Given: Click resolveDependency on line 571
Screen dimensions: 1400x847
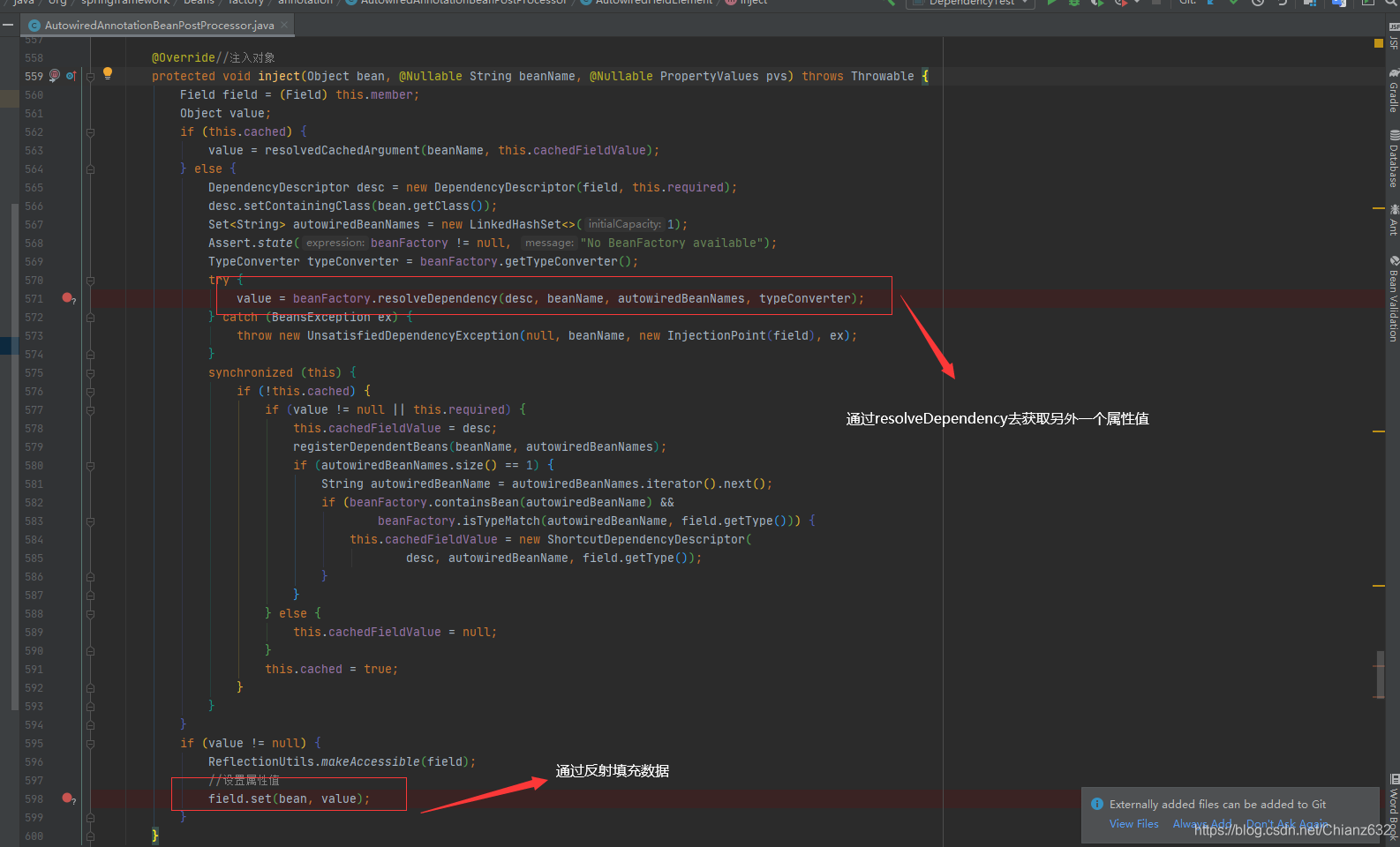Looking at the screenshot, I should click(x=438, y=299).
